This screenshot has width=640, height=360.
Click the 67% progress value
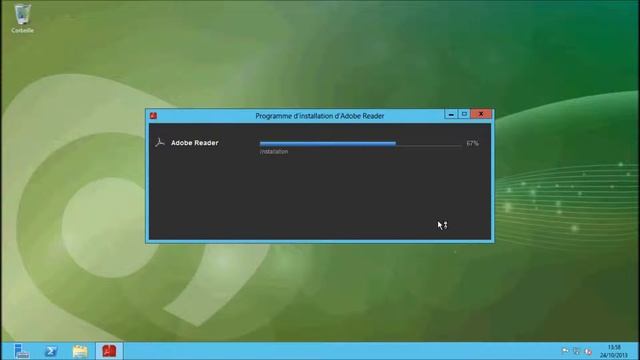472,143
